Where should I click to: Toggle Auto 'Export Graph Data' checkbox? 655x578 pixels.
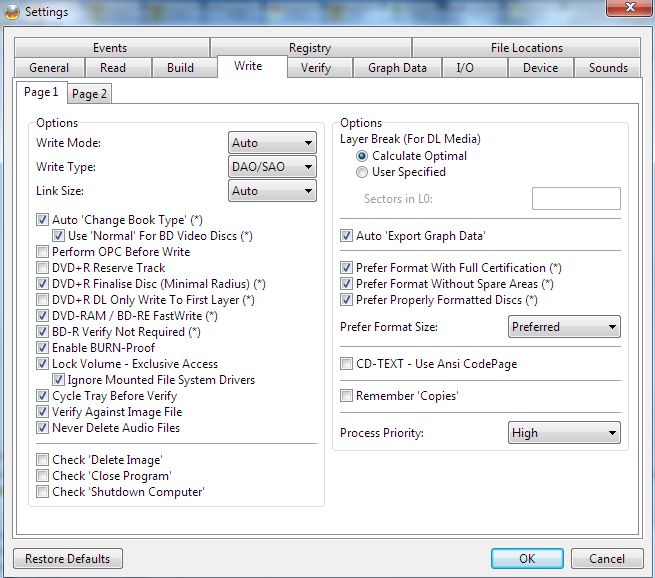pyautogui.click(x=346, y=236)
